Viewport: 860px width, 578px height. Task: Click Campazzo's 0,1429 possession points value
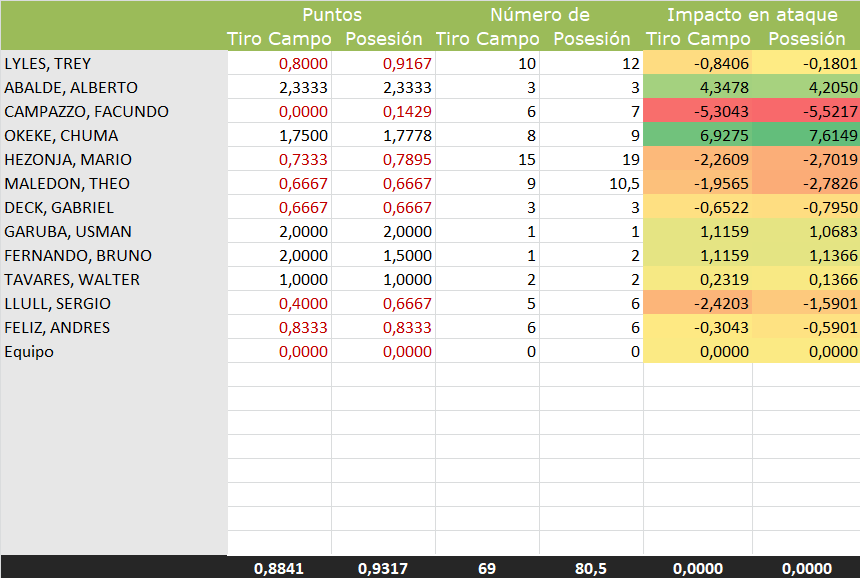tap(383, 111)
